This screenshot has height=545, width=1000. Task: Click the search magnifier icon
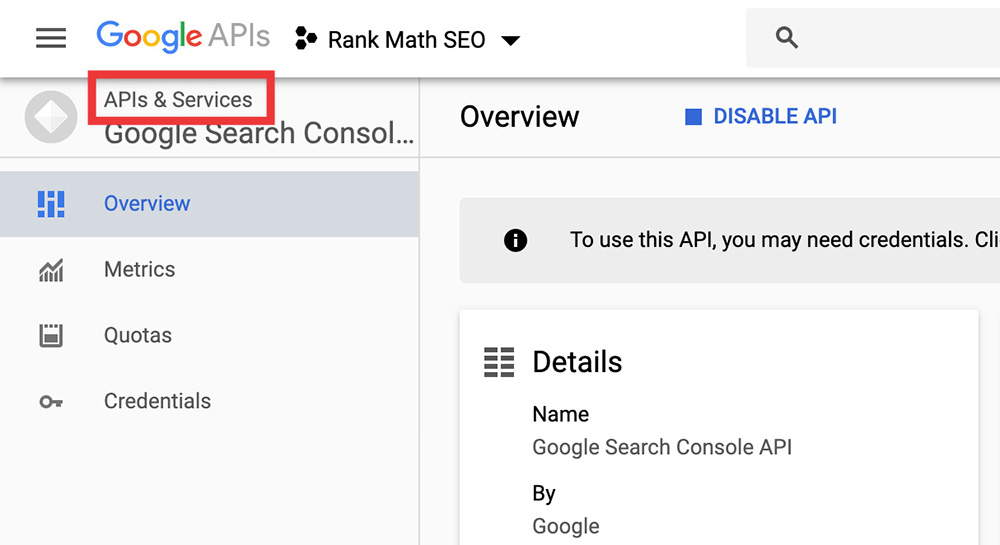pos(787,39)
